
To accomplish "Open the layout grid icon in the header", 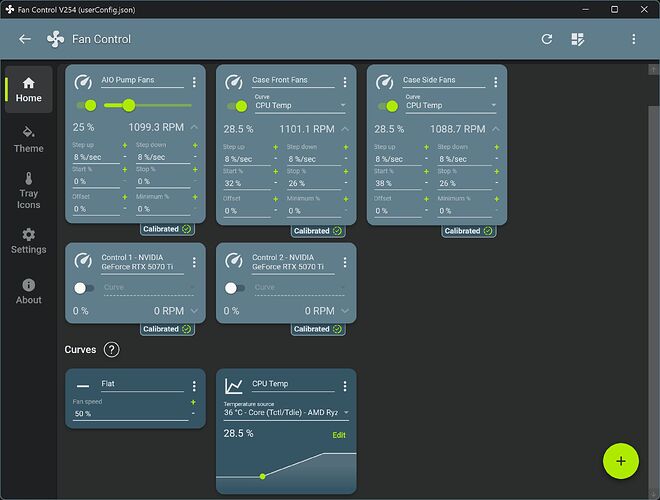I will click(x=578, y=39).
